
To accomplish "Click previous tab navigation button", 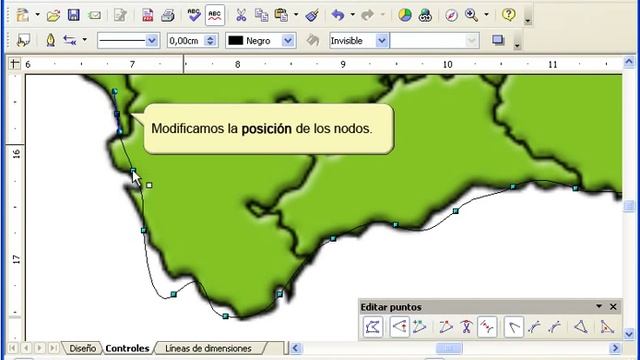I will coord(26,348).
